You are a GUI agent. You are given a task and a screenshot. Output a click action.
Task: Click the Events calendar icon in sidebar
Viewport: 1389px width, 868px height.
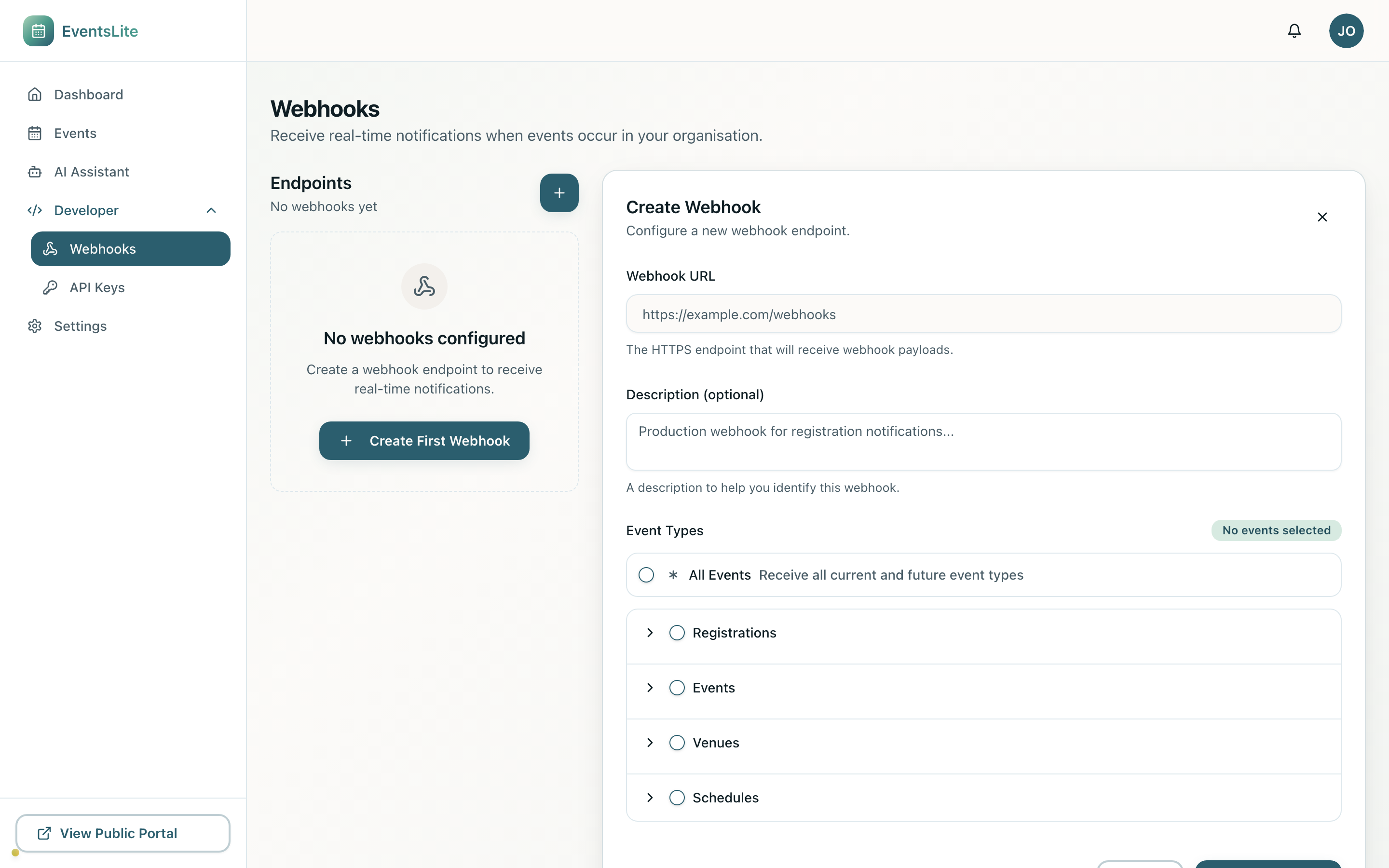click(35, 133)
